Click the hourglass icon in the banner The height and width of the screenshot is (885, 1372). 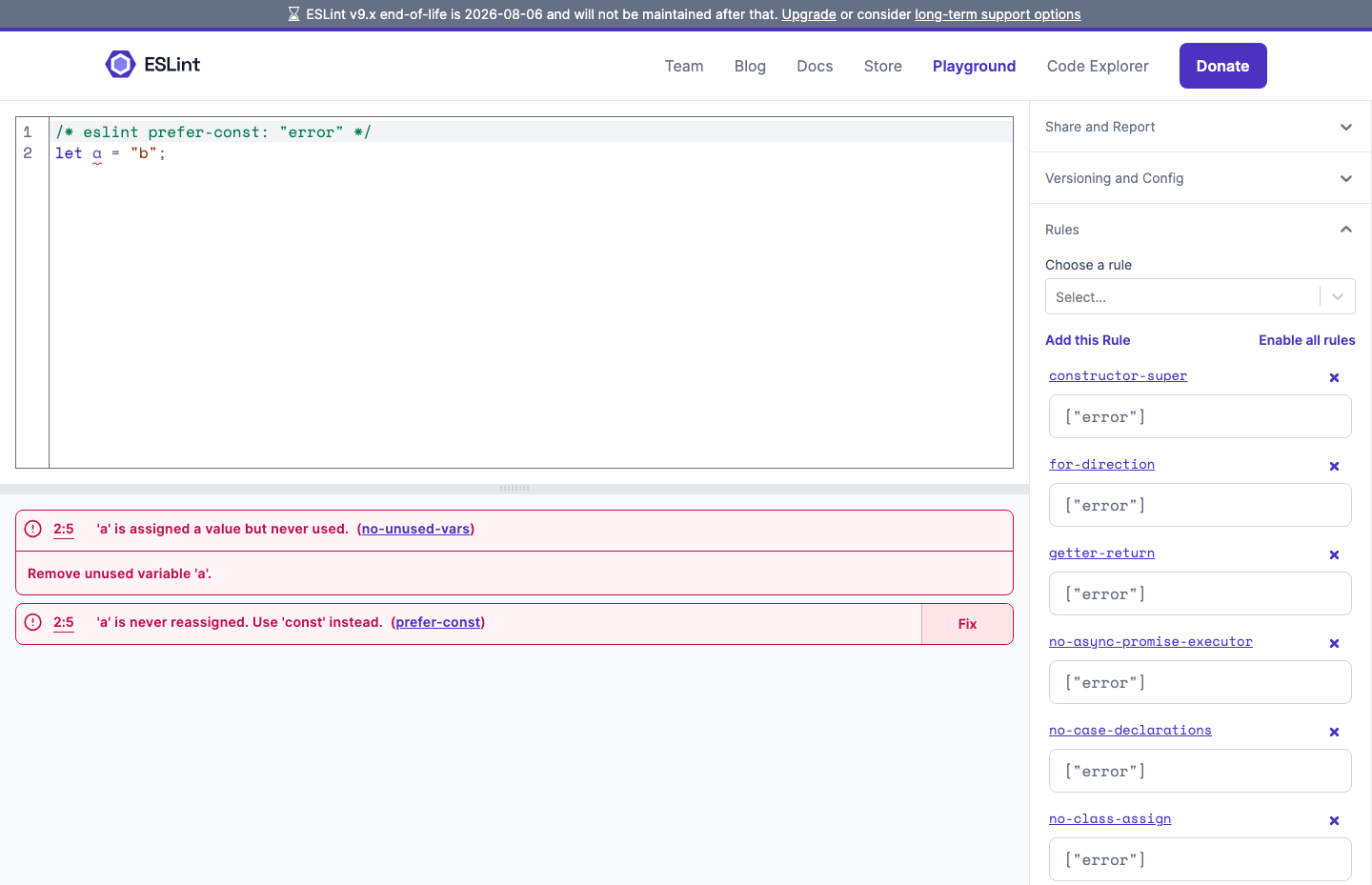(293, 14)
